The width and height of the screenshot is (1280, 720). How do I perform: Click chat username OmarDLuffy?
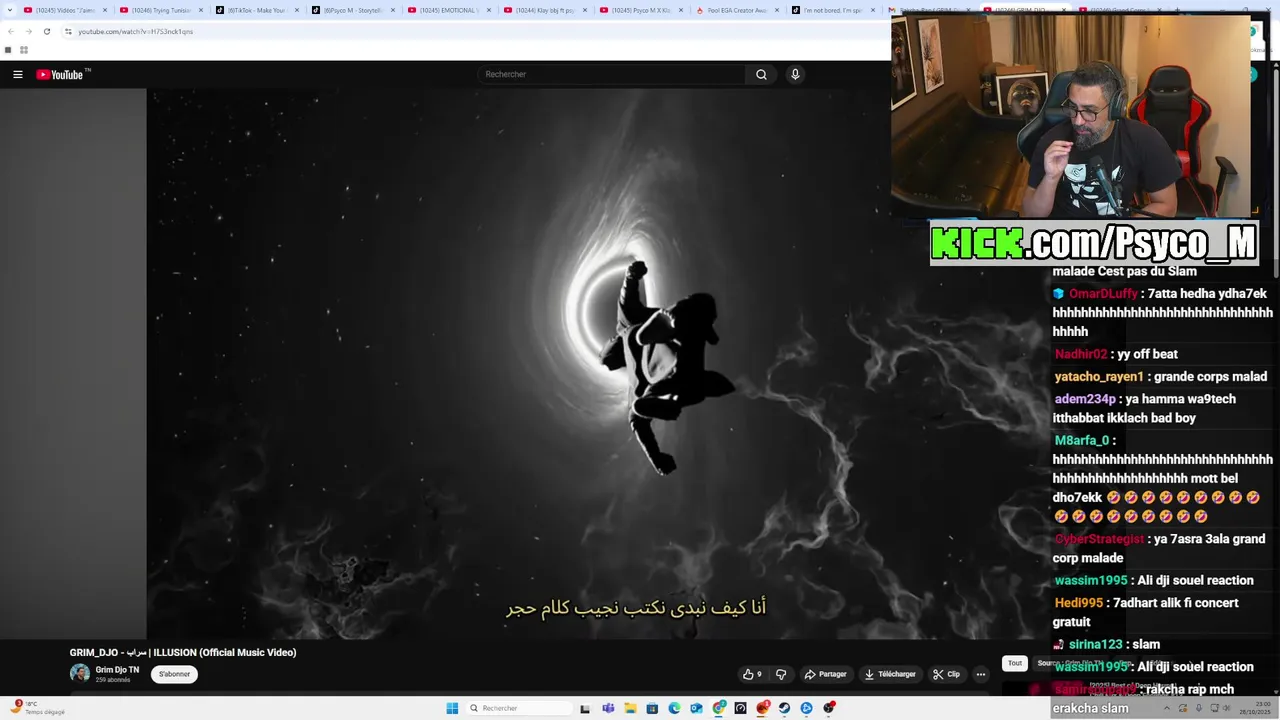tap(1103, 294)
